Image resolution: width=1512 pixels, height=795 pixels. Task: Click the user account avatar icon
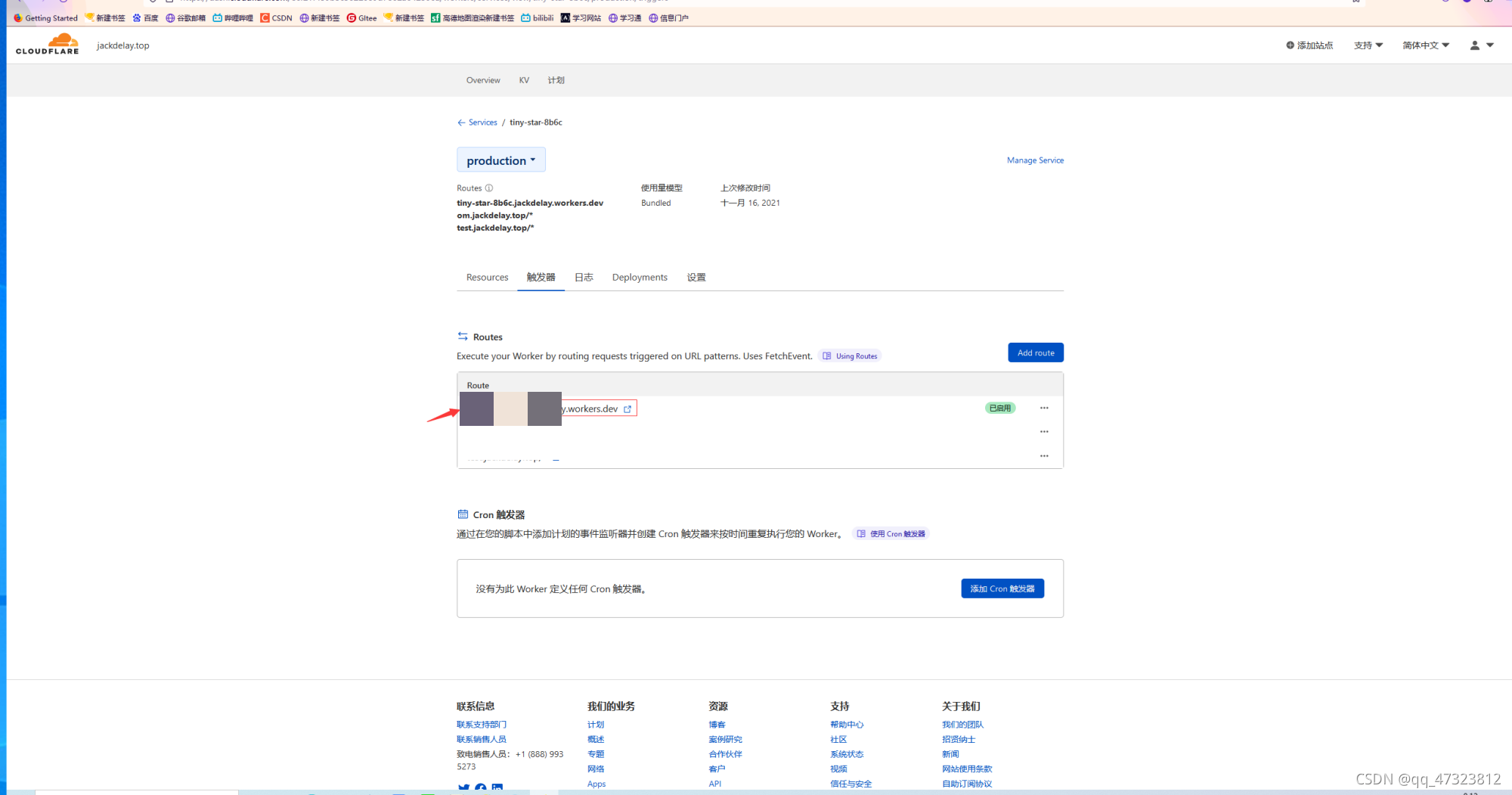pyautogui.click(x=1474, y=45)
